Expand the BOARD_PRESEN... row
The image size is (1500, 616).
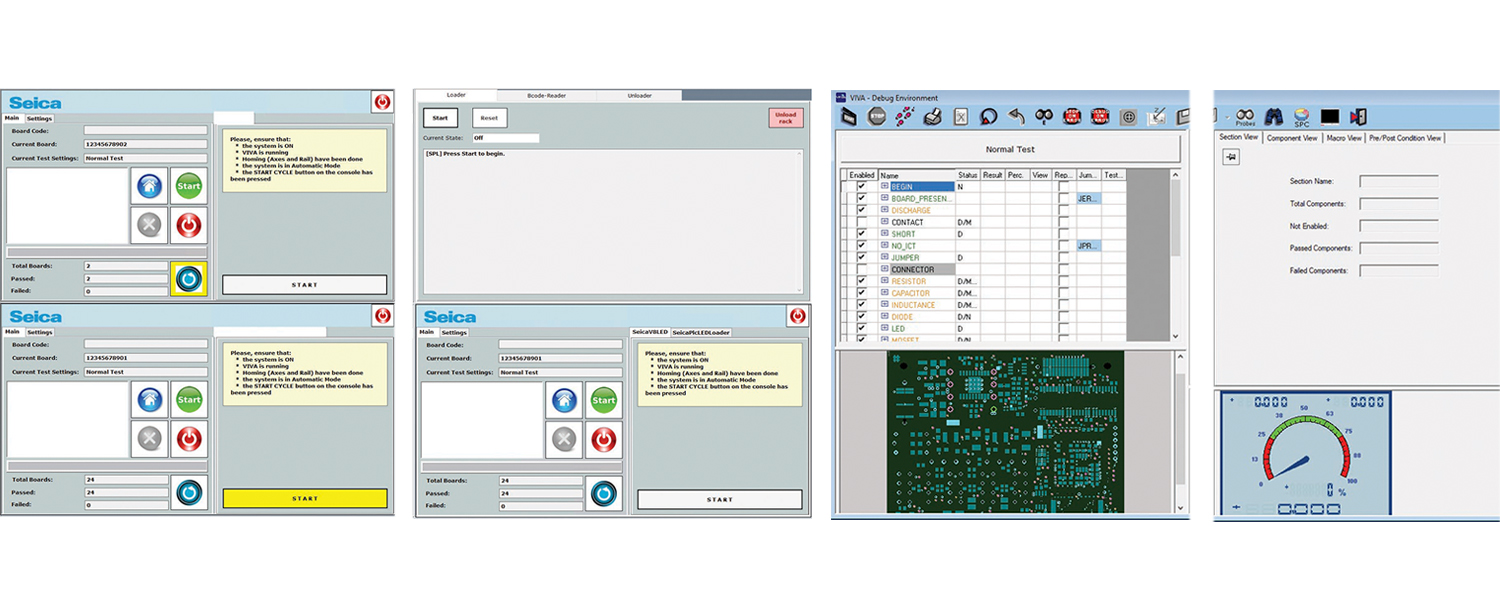pos(884,198)
